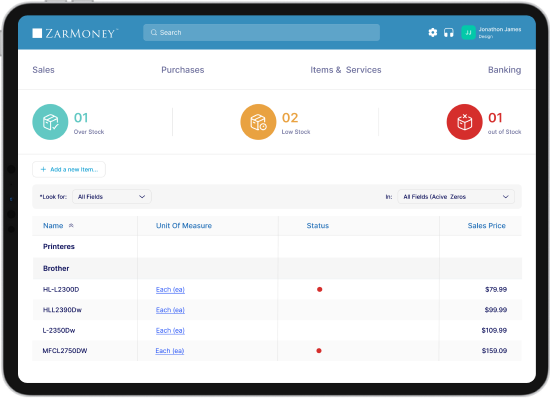
Task: Focus the Search input field
Action: [x=261, y=33]
